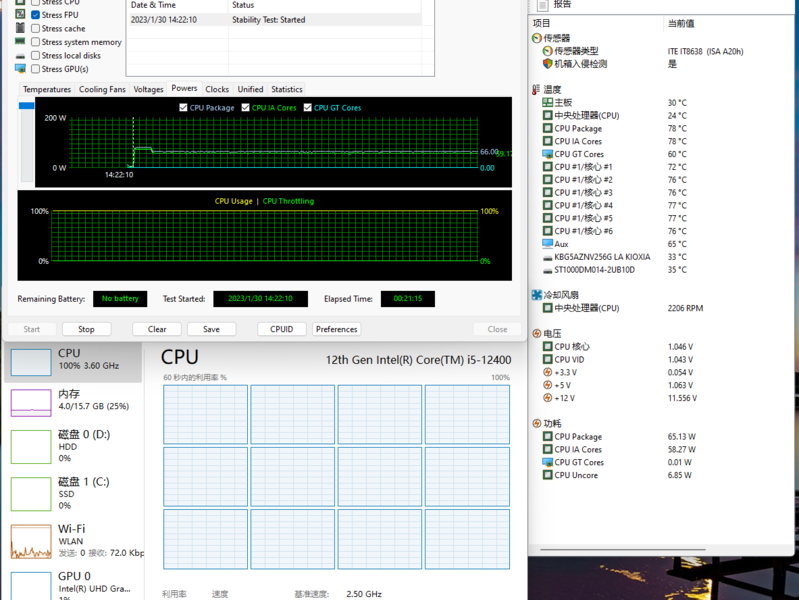Click the sensor icon beside 传感器
The image size is (799, 600).
click(536, 38)
